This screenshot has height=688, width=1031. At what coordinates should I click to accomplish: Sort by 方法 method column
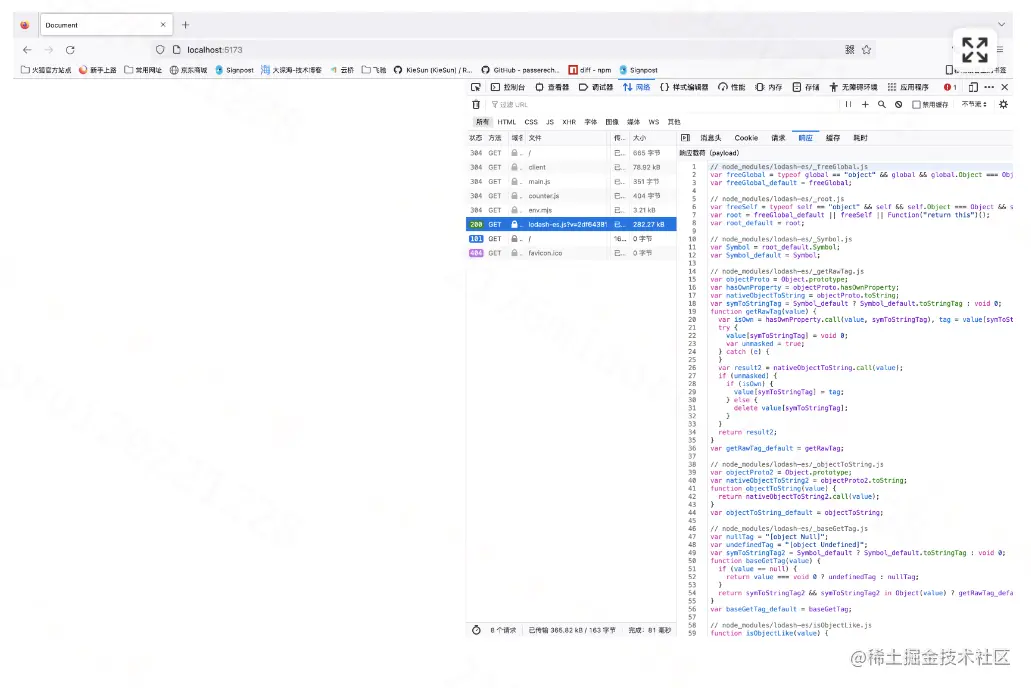495,138
